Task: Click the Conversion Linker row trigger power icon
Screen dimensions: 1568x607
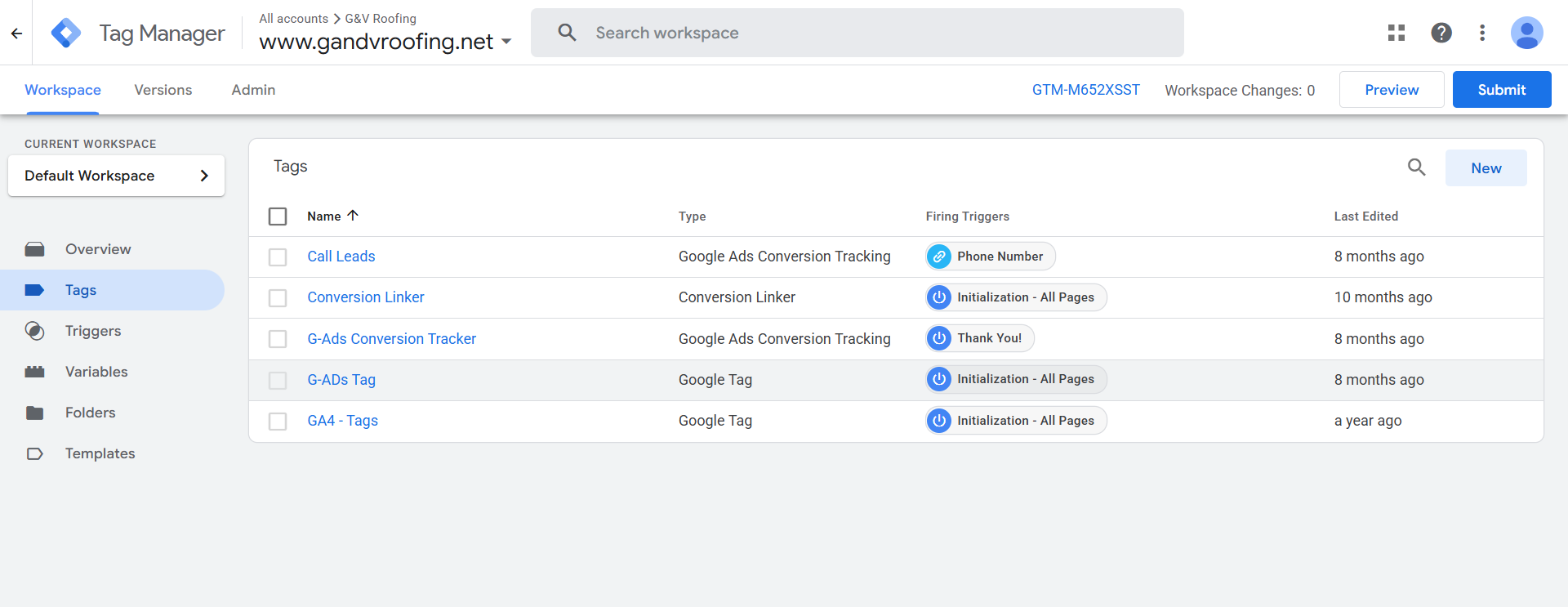Action: coord(939,297)
